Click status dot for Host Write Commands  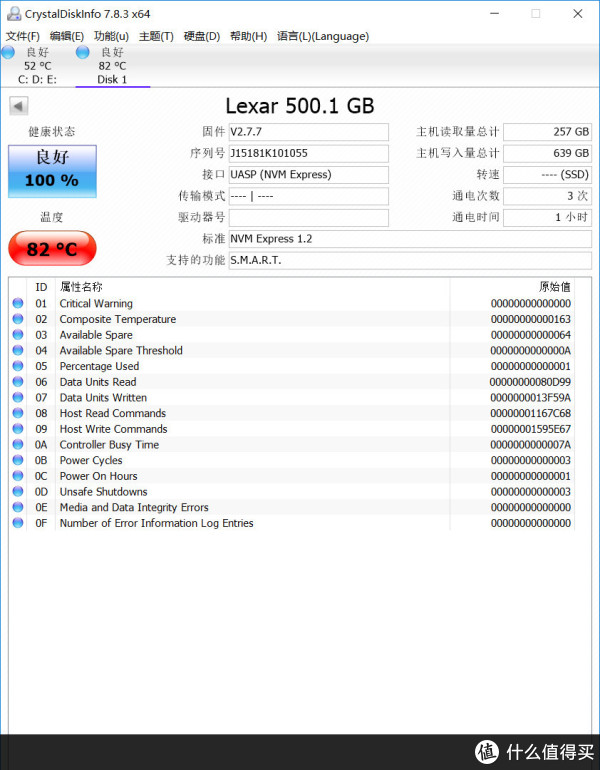click(18, 429)
